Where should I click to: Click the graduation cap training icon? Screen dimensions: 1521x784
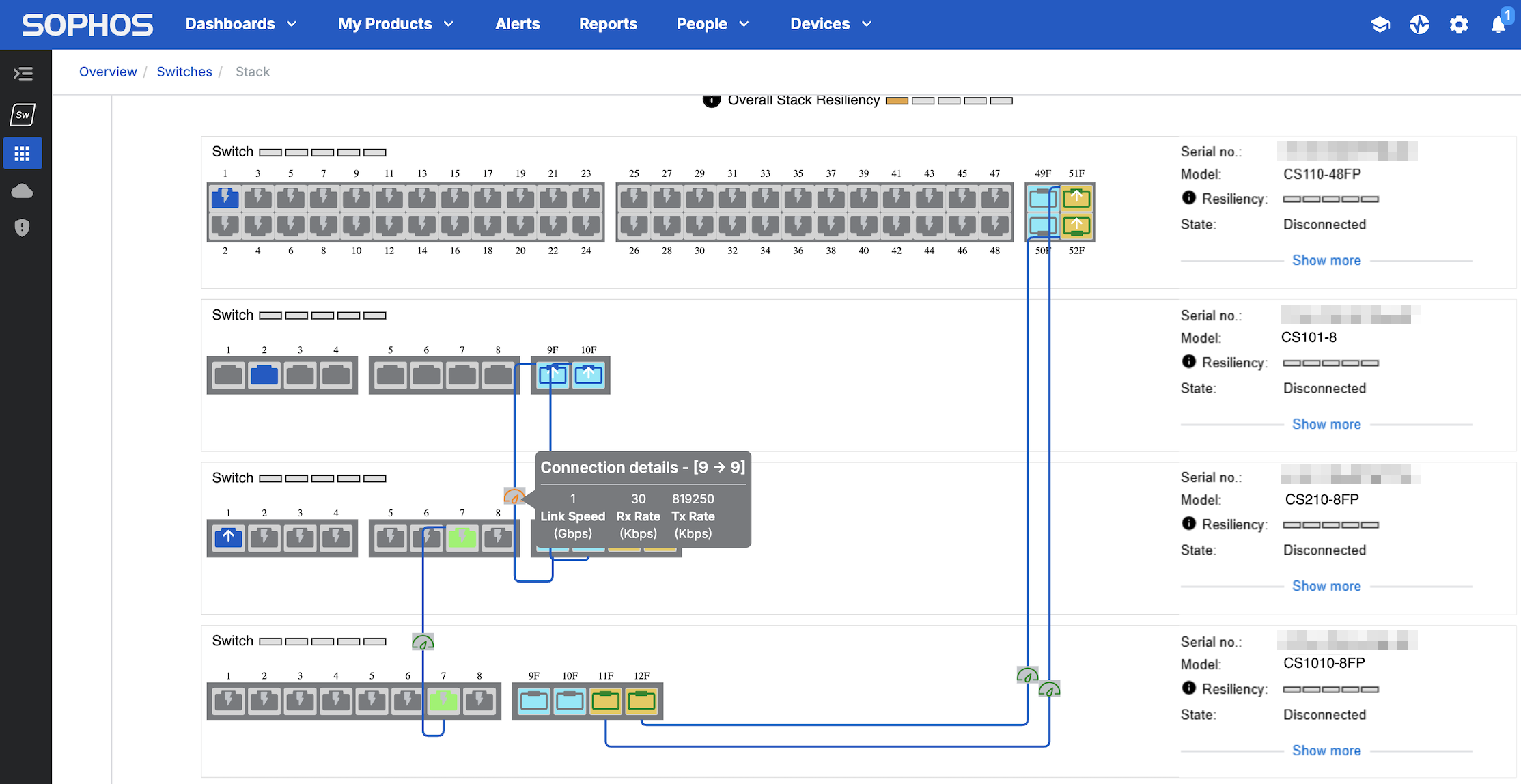tap(1380, 25)
